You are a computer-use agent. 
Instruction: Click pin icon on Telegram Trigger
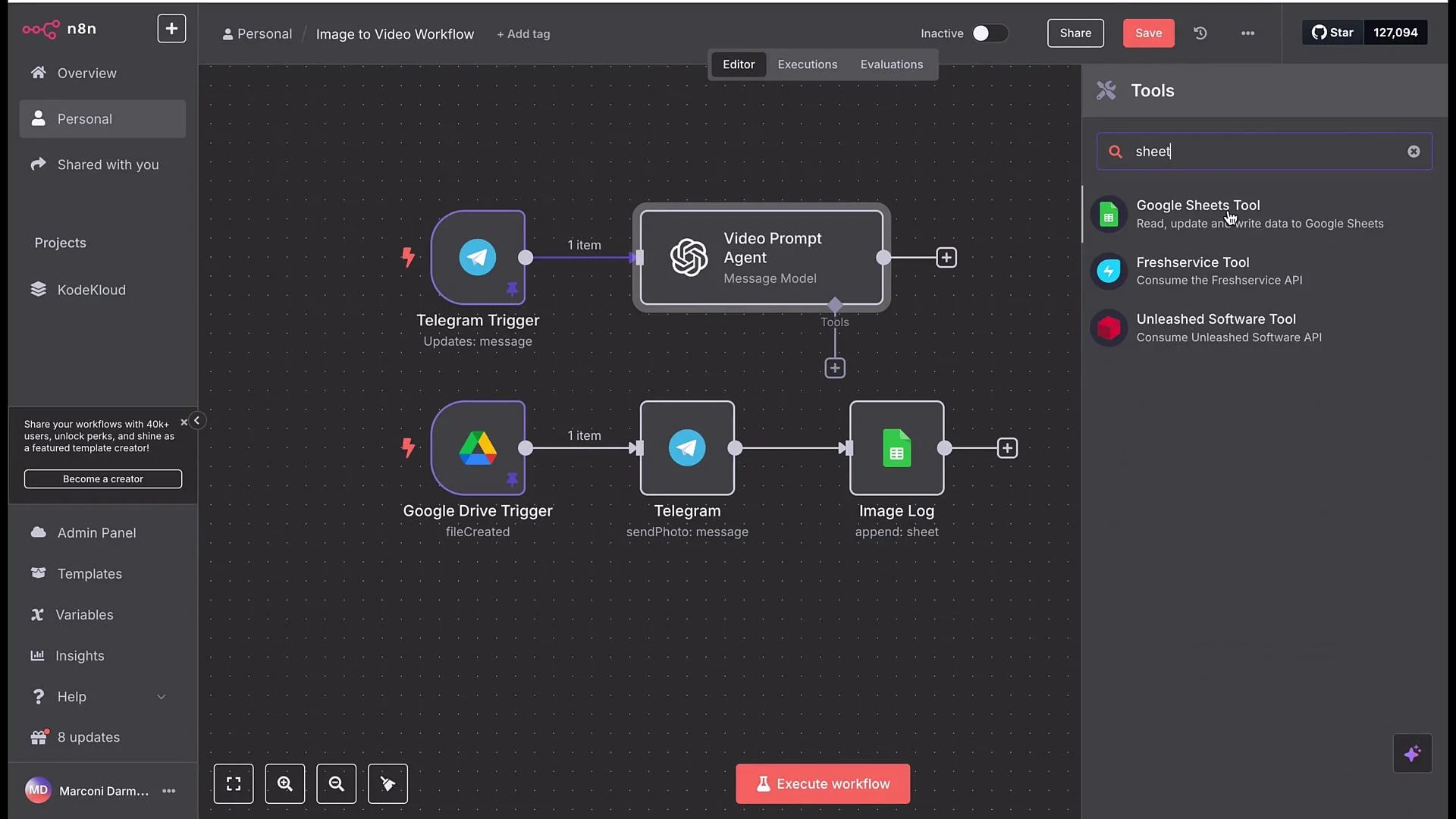[512, 289]
